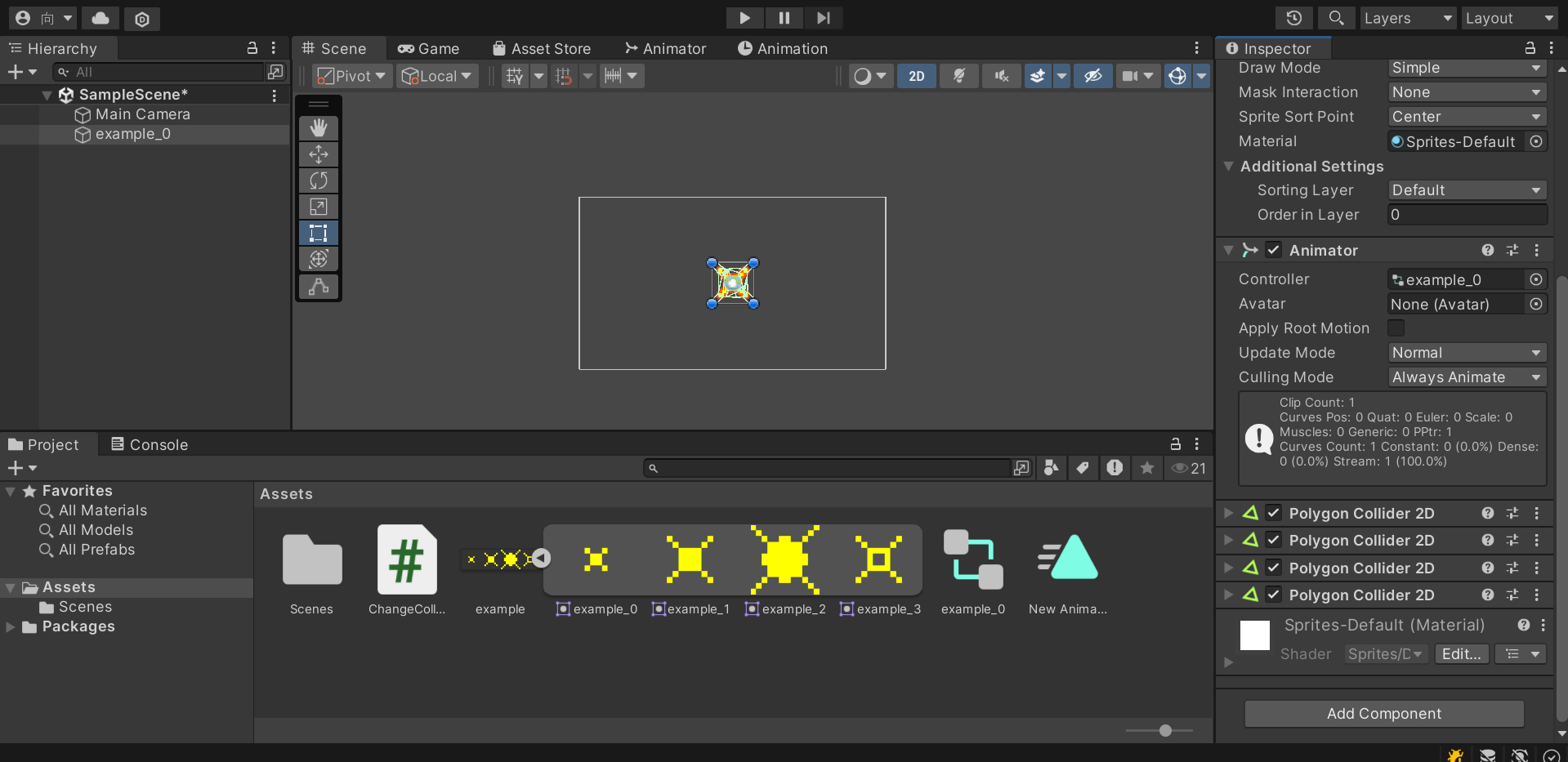Select the Move tool
Image resolution: width=1568 pixels, height=762 pixels.
coord(319,154)
